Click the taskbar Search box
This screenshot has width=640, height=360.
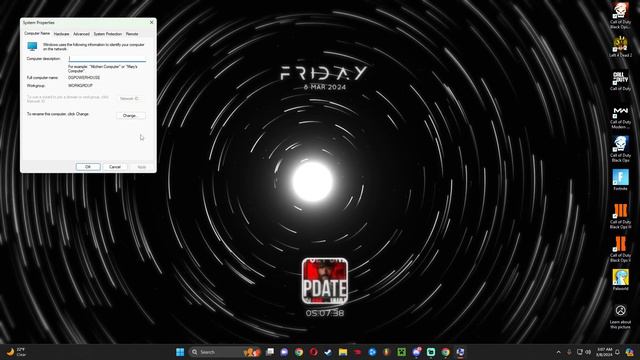224,352
